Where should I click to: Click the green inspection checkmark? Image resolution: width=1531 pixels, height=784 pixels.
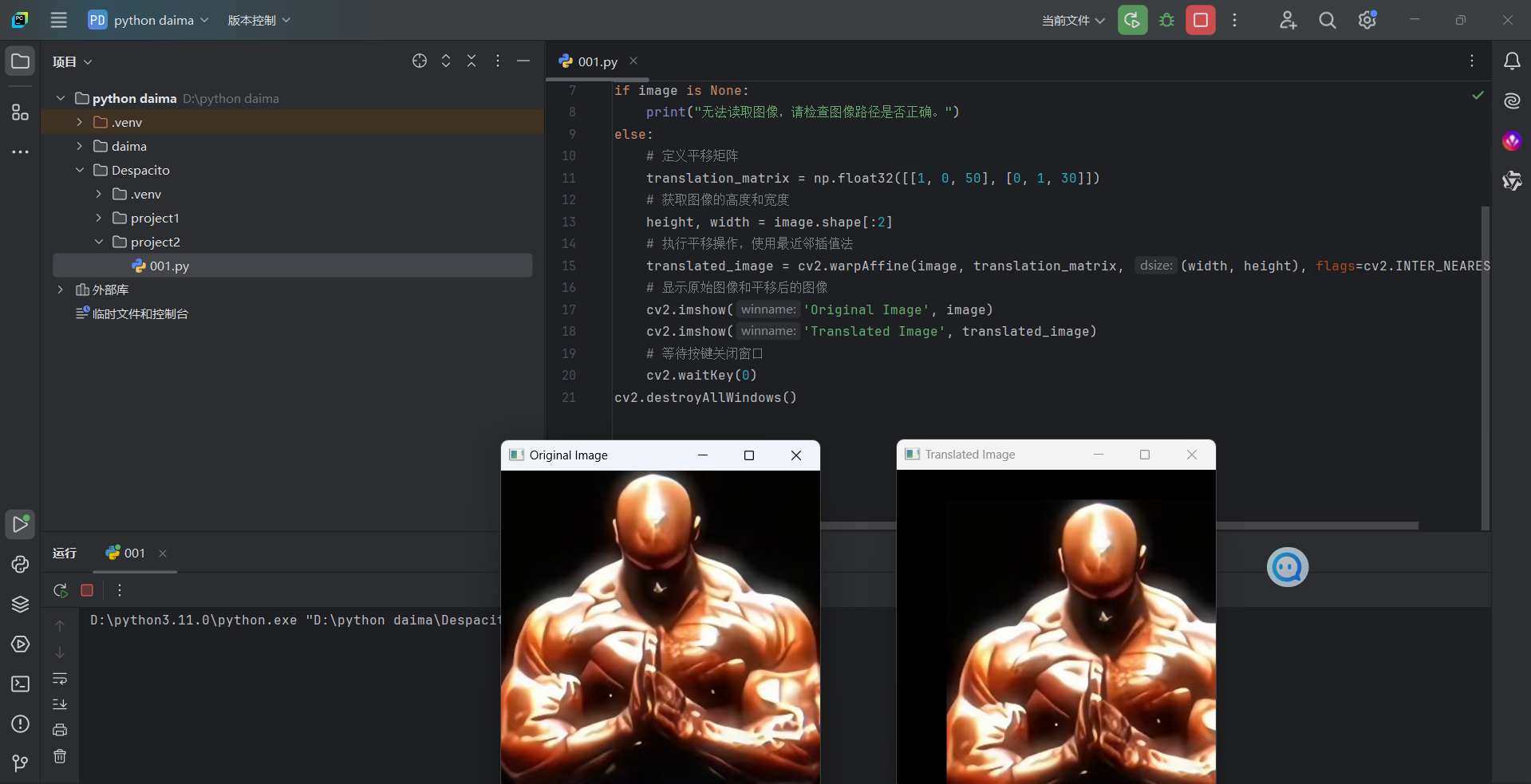pyautogui.click(x=1478, y=95)
